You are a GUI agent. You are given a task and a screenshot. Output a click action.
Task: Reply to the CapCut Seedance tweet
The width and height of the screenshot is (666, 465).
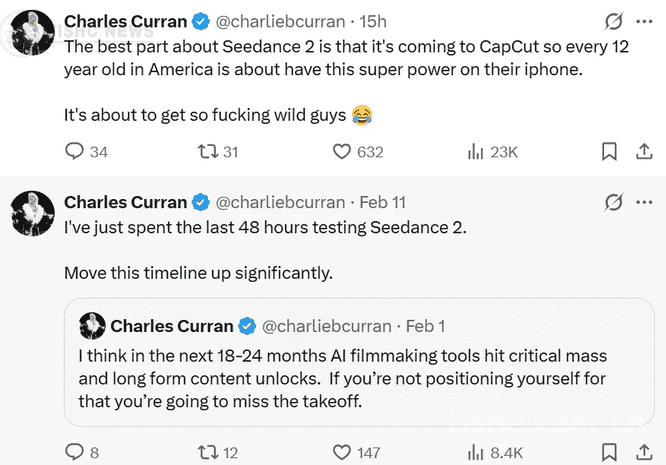click(x=75, y=152)
